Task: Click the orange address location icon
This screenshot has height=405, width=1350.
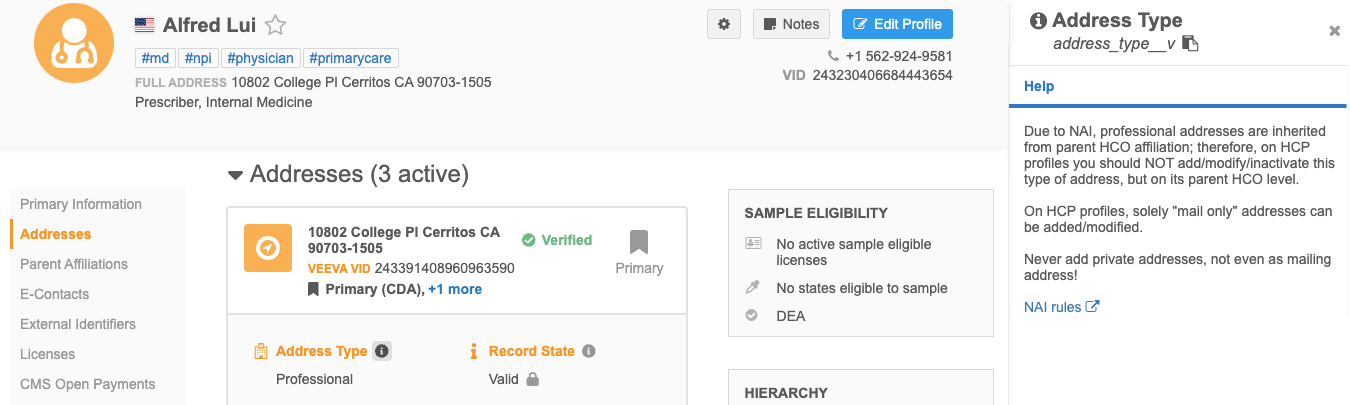Action: [267, 248]
